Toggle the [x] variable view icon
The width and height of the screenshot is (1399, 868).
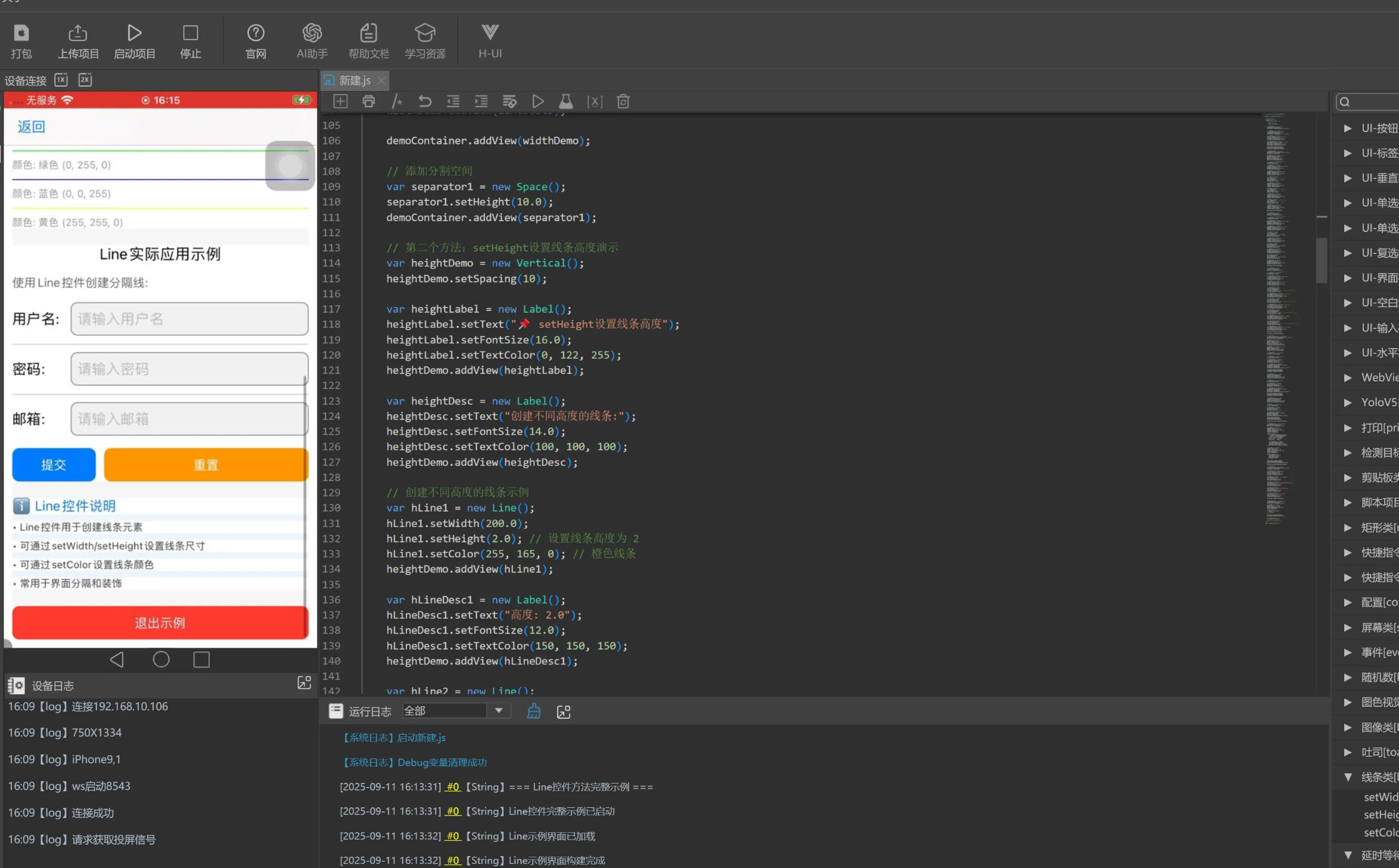[x=594, y=102]
